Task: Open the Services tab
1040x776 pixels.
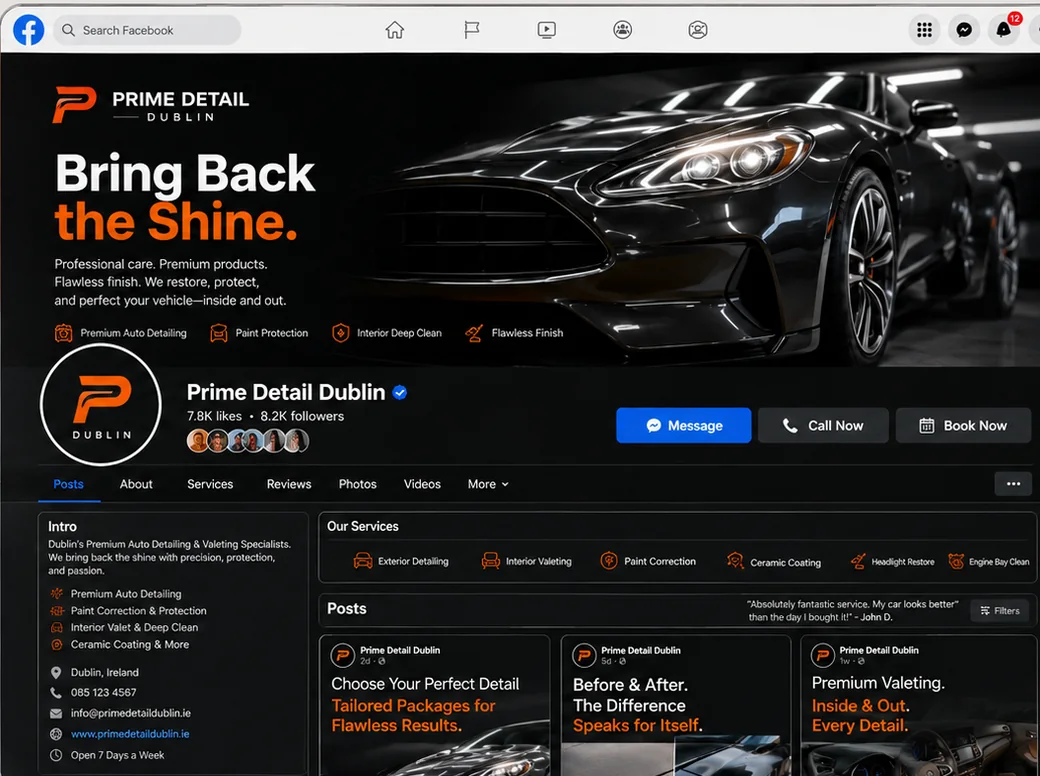Action: 210,484
